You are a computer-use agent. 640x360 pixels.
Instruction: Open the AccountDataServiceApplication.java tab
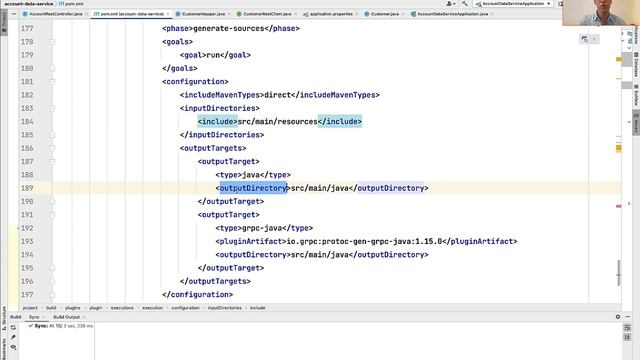(x=452, y=14)
